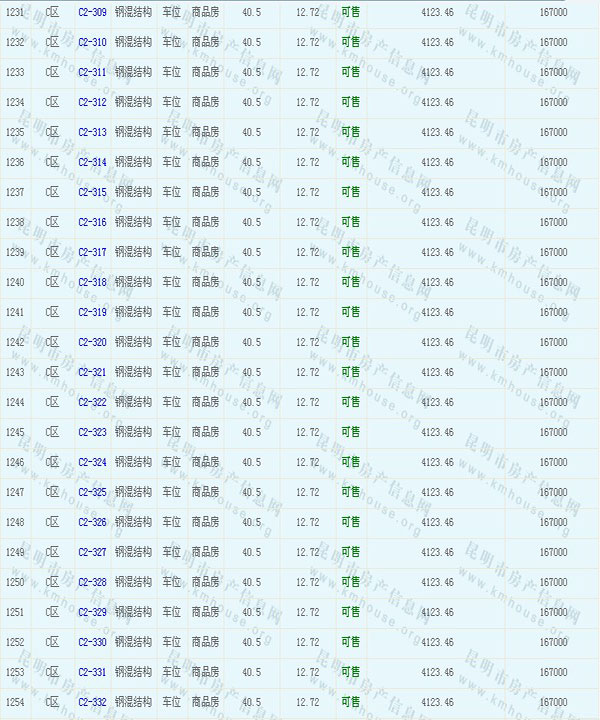View details for unit C2-332
This screenshot has width=600, height=720.
pos(92,702)
